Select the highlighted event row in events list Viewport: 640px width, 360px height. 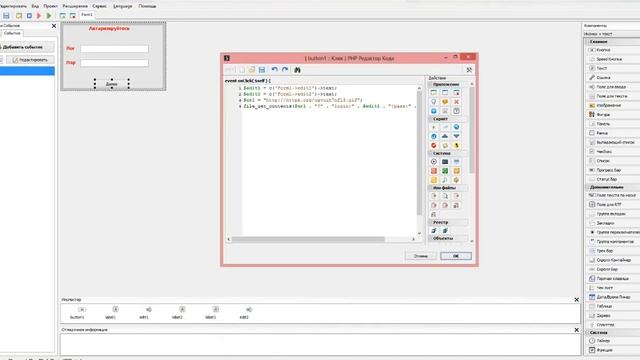tap(27, 71)
